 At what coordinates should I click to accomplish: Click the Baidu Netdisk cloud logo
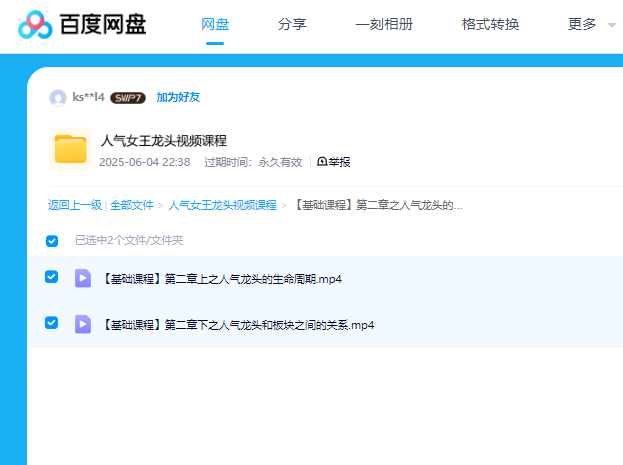click(x=37, y=24)
